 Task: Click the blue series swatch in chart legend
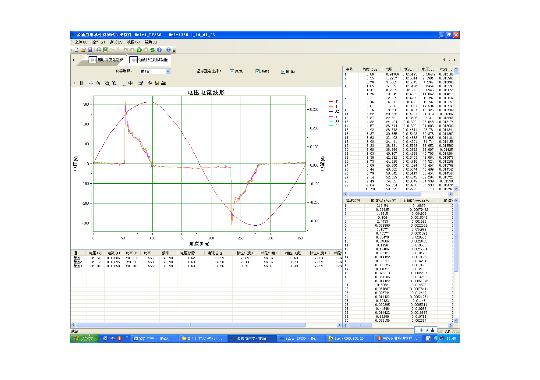click(331, 112)
